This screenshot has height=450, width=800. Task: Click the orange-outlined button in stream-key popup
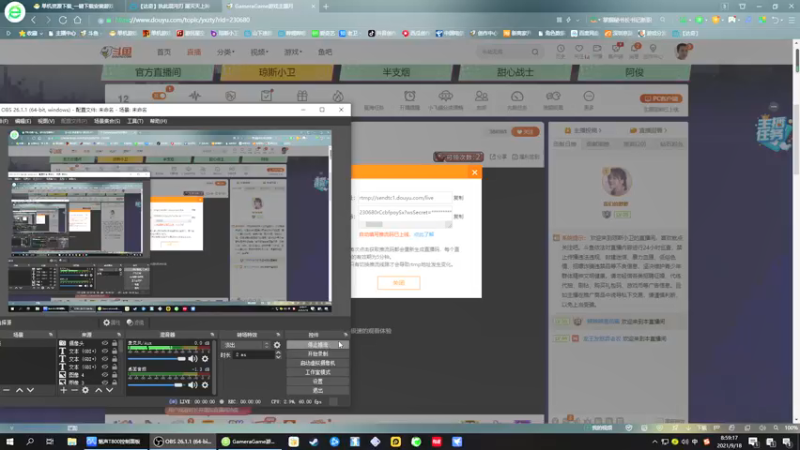tap(398, 283)
